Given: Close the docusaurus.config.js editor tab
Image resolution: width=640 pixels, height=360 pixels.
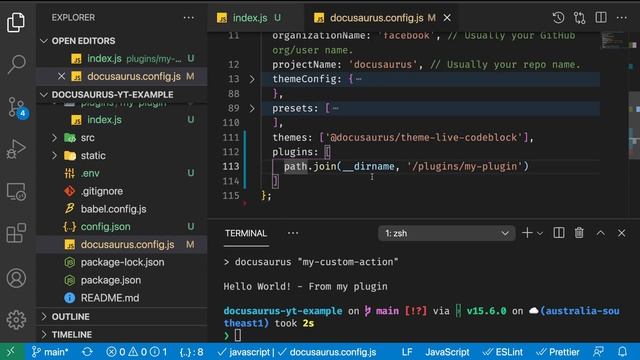Looking at the screenshot, I should (x=447, y=18).
